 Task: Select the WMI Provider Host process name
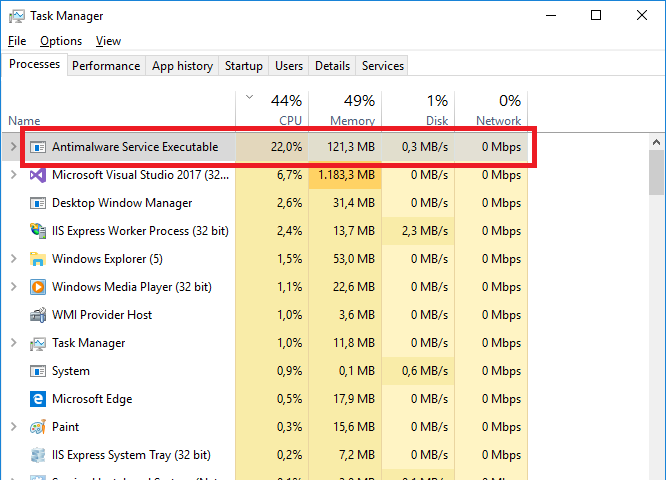click(102, 315)
